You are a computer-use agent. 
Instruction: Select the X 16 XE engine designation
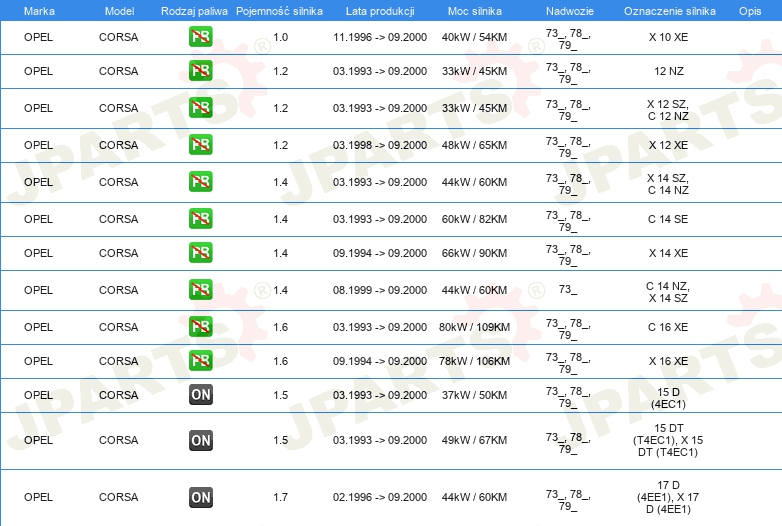point(668,361)
